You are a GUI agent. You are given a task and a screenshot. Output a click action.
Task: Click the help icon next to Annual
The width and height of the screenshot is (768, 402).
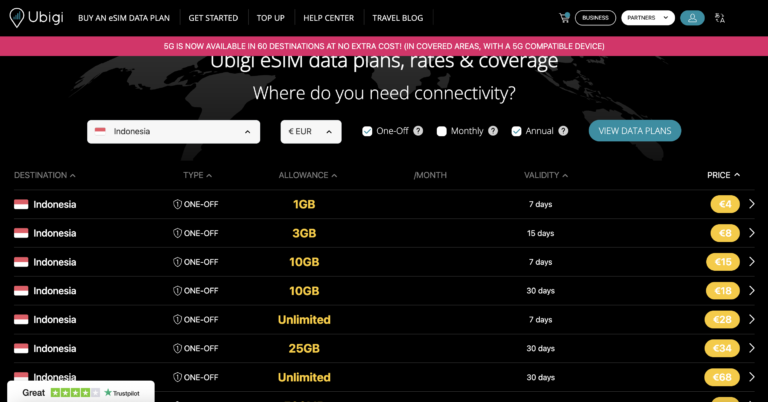(x=563, y=131)
